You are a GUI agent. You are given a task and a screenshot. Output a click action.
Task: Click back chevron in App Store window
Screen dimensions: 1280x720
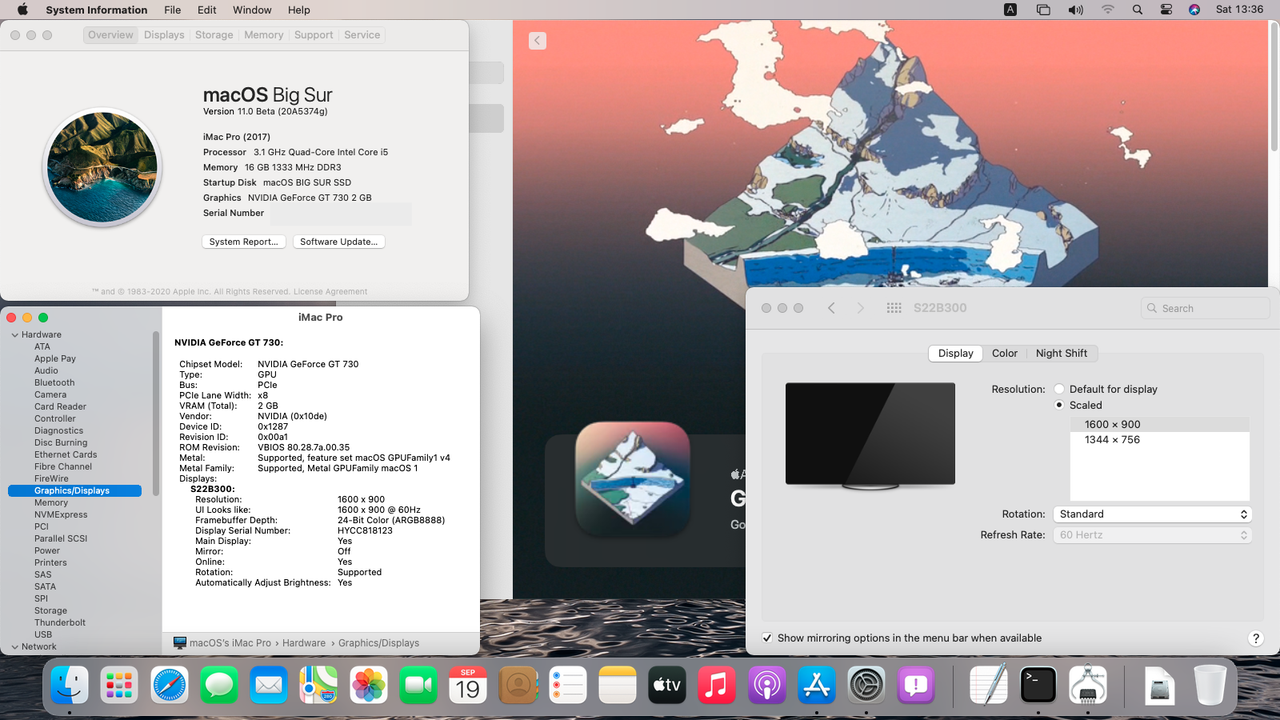[538, 41]
